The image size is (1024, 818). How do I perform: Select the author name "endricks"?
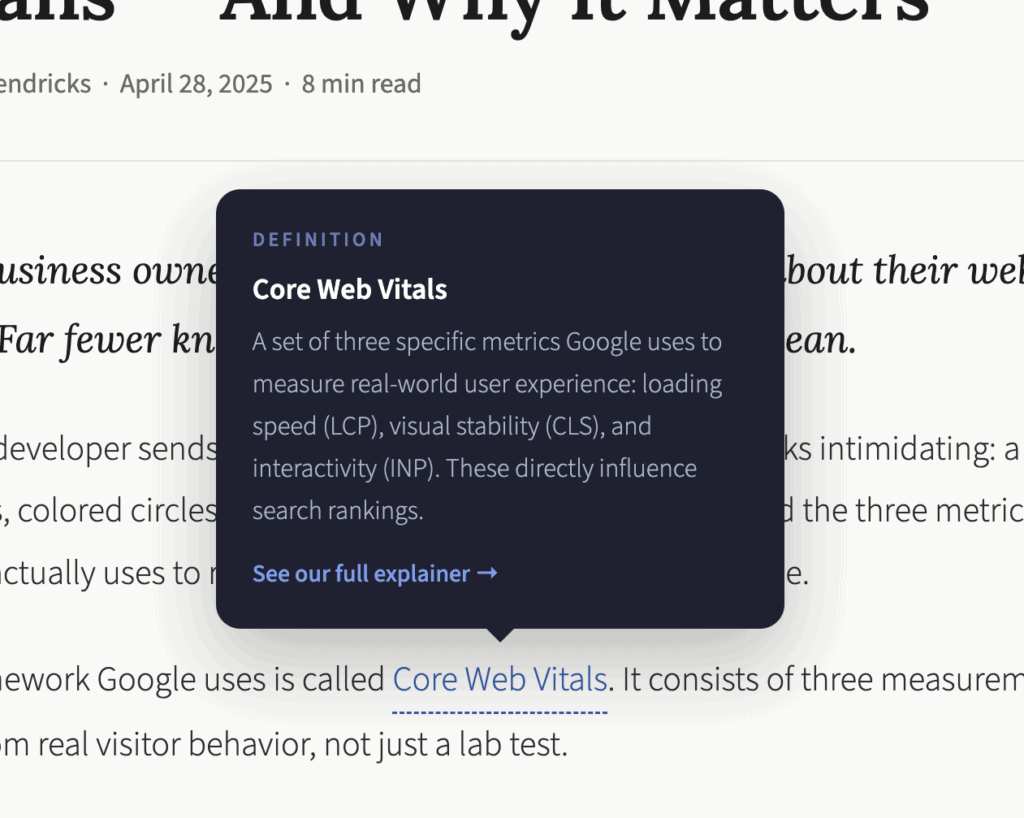pyautogui.click(x=46, y=84)
